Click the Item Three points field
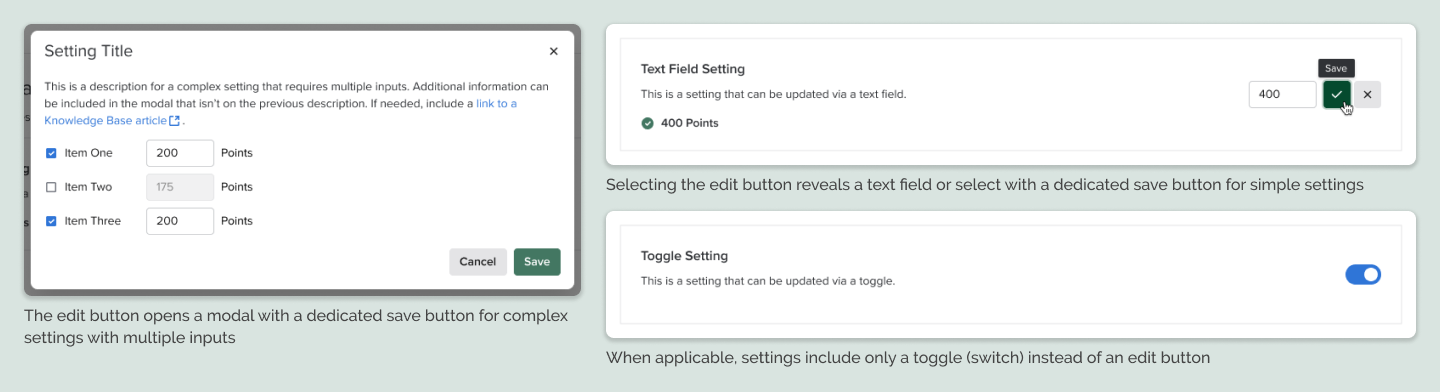 (180, 221)
